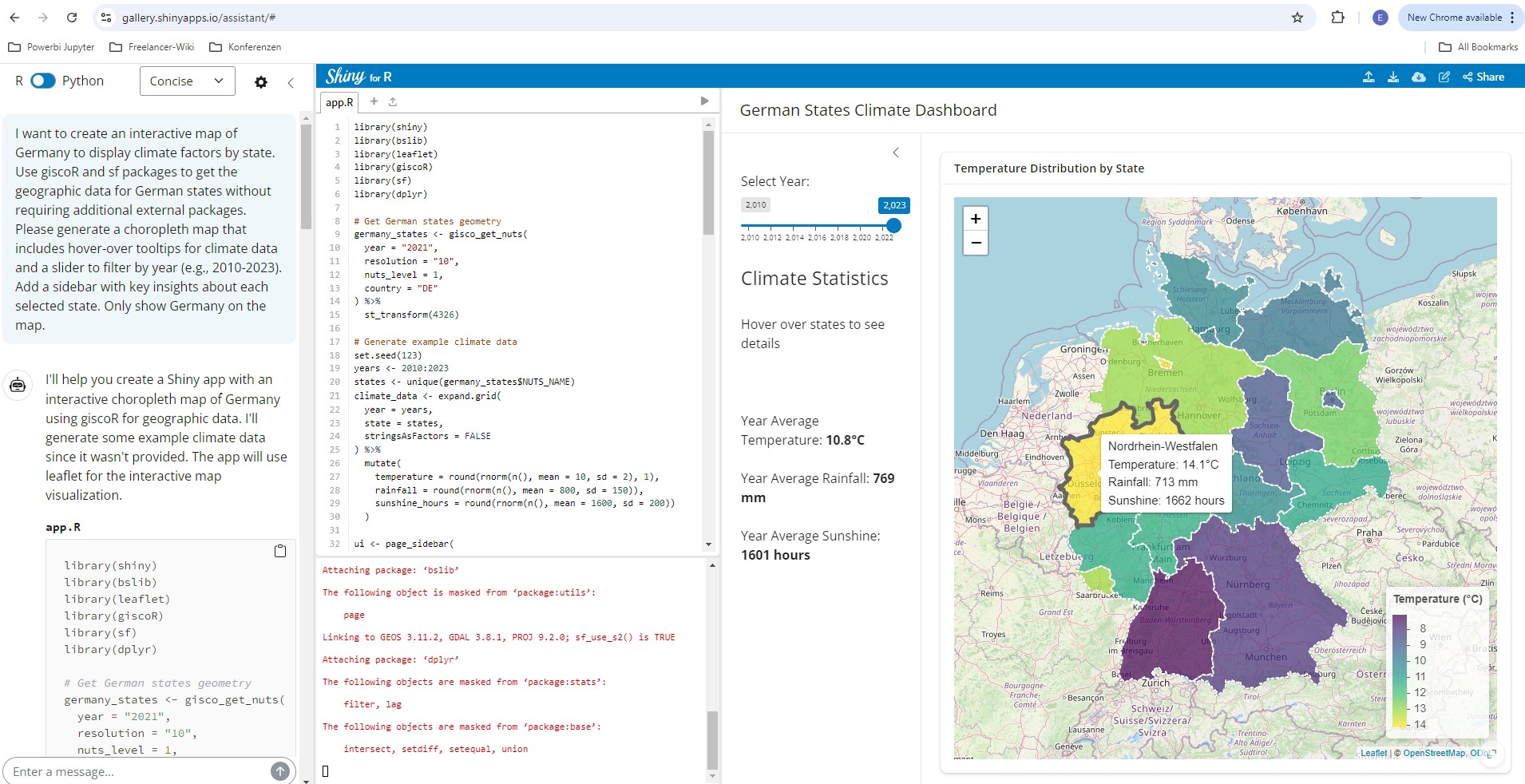Click the cloud download icon in header

1419,77
